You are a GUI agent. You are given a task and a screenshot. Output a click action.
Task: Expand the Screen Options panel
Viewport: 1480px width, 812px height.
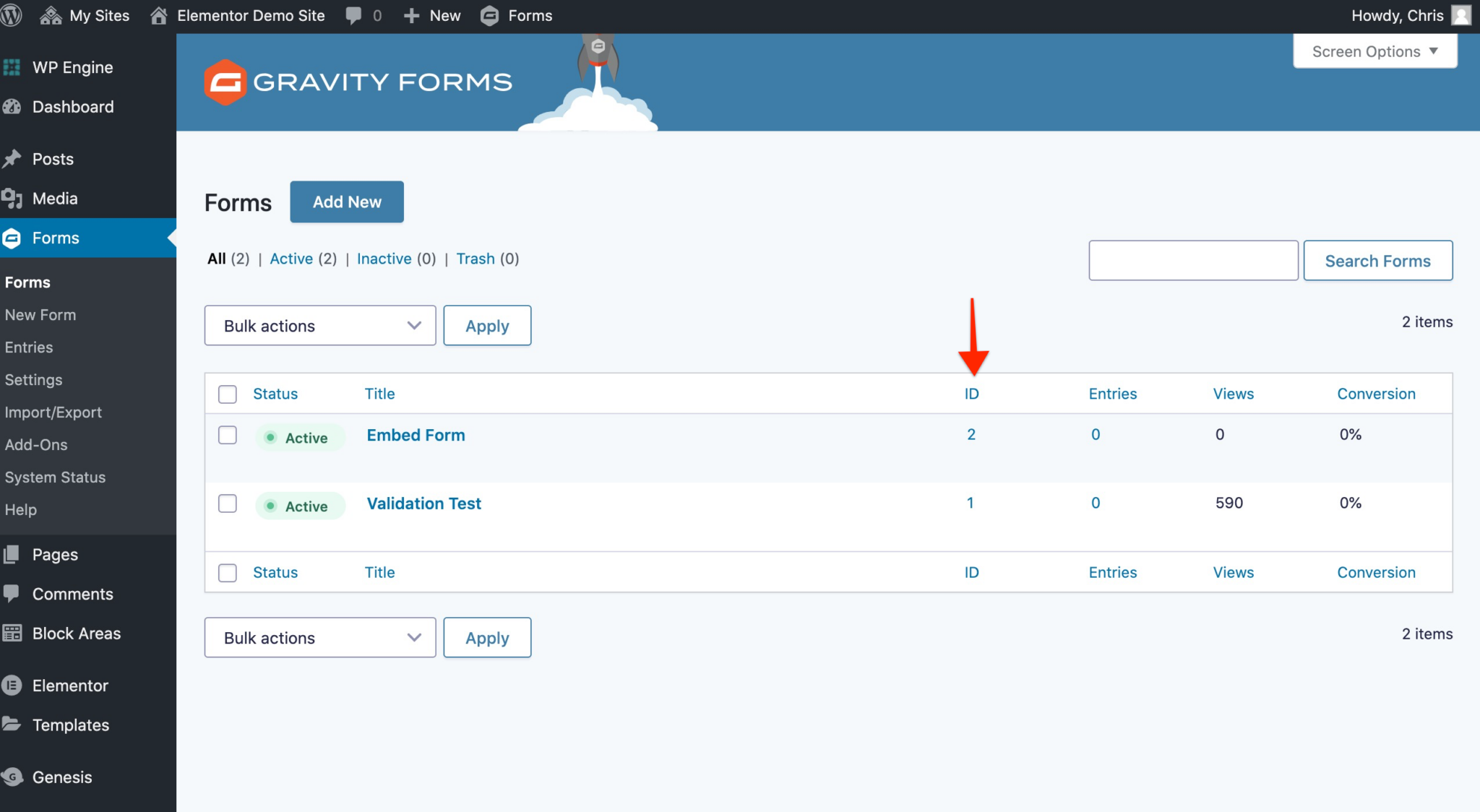(x=1374, y=51)
